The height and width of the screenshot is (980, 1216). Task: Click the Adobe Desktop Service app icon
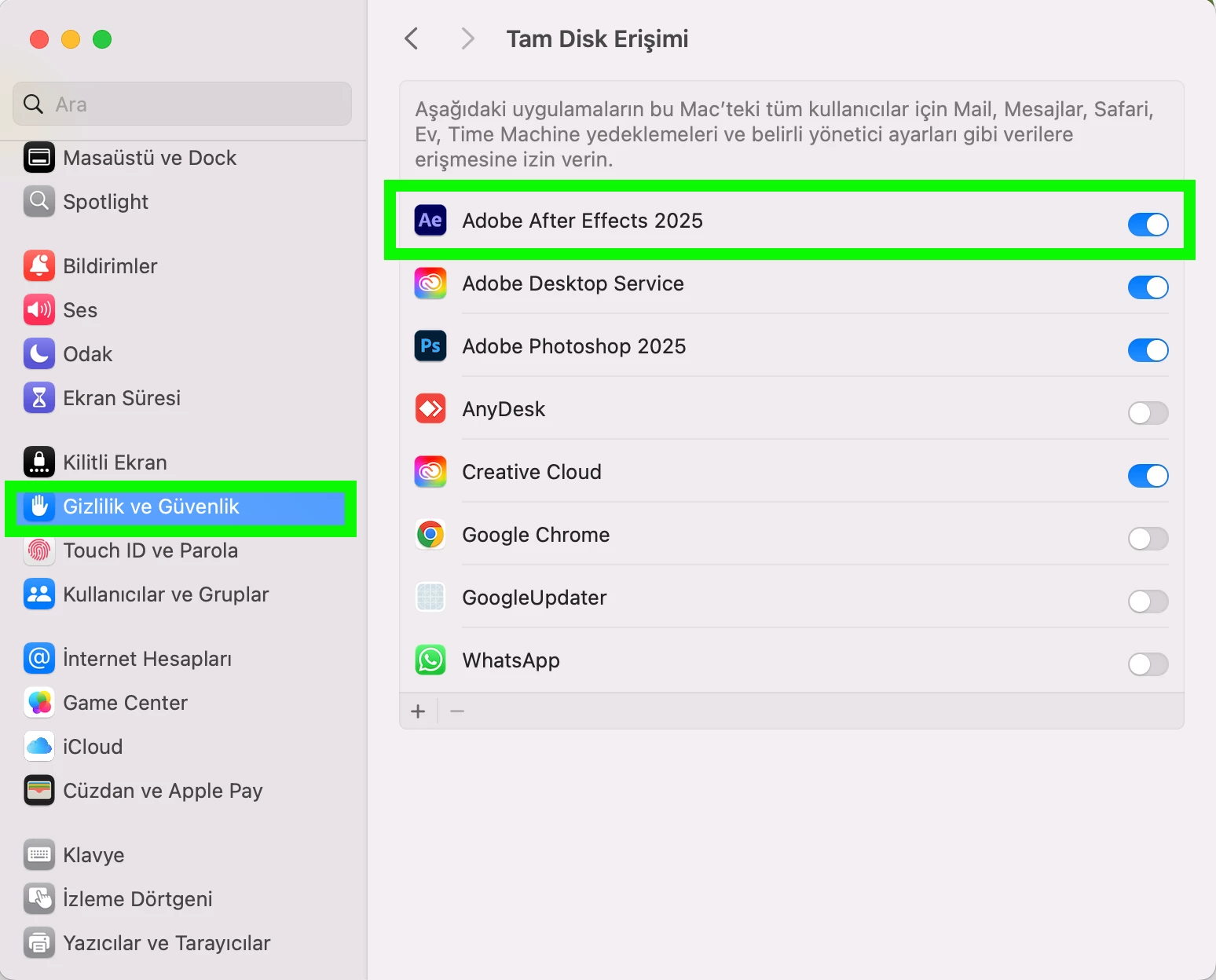pyautogui.click(x=430, y=283)
